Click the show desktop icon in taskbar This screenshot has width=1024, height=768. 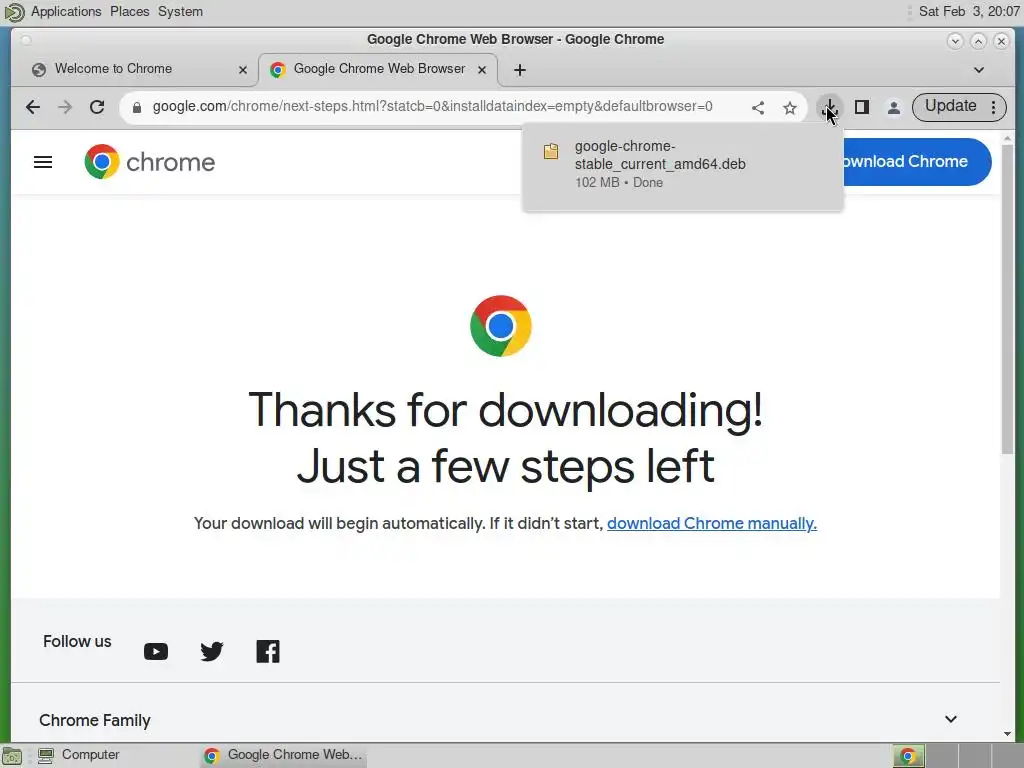point(12,756)
